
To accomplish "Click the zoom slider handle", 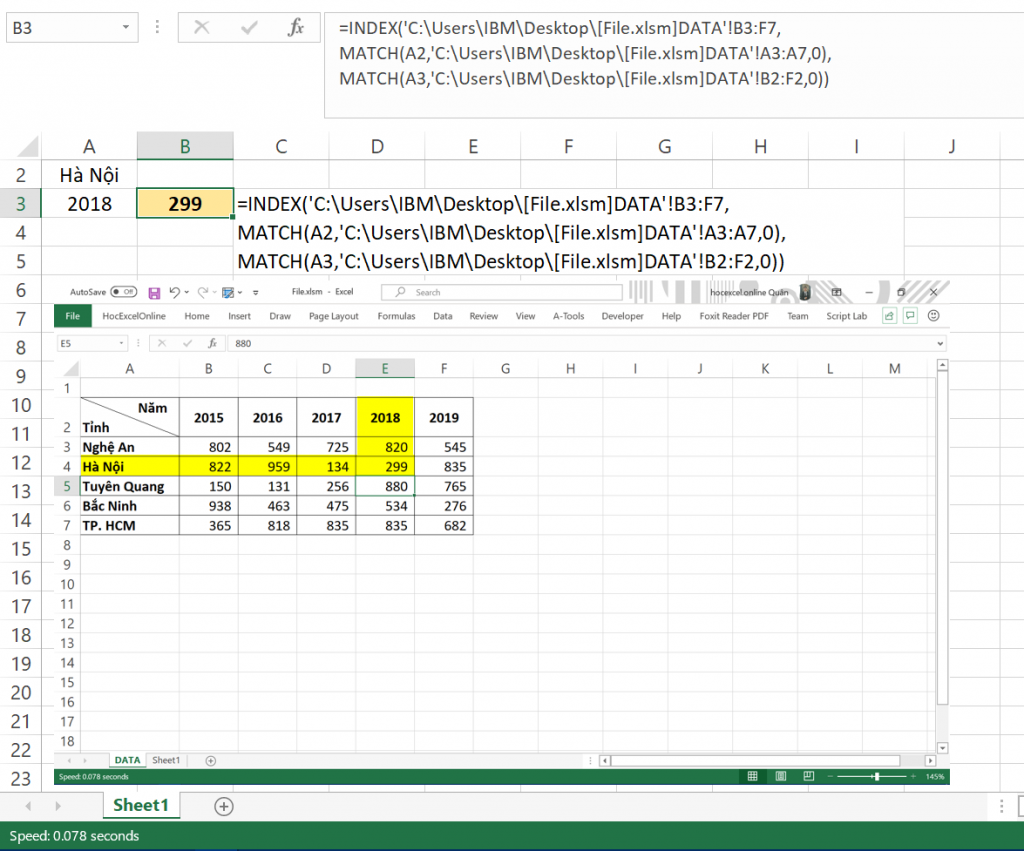I will coord(877,776).
